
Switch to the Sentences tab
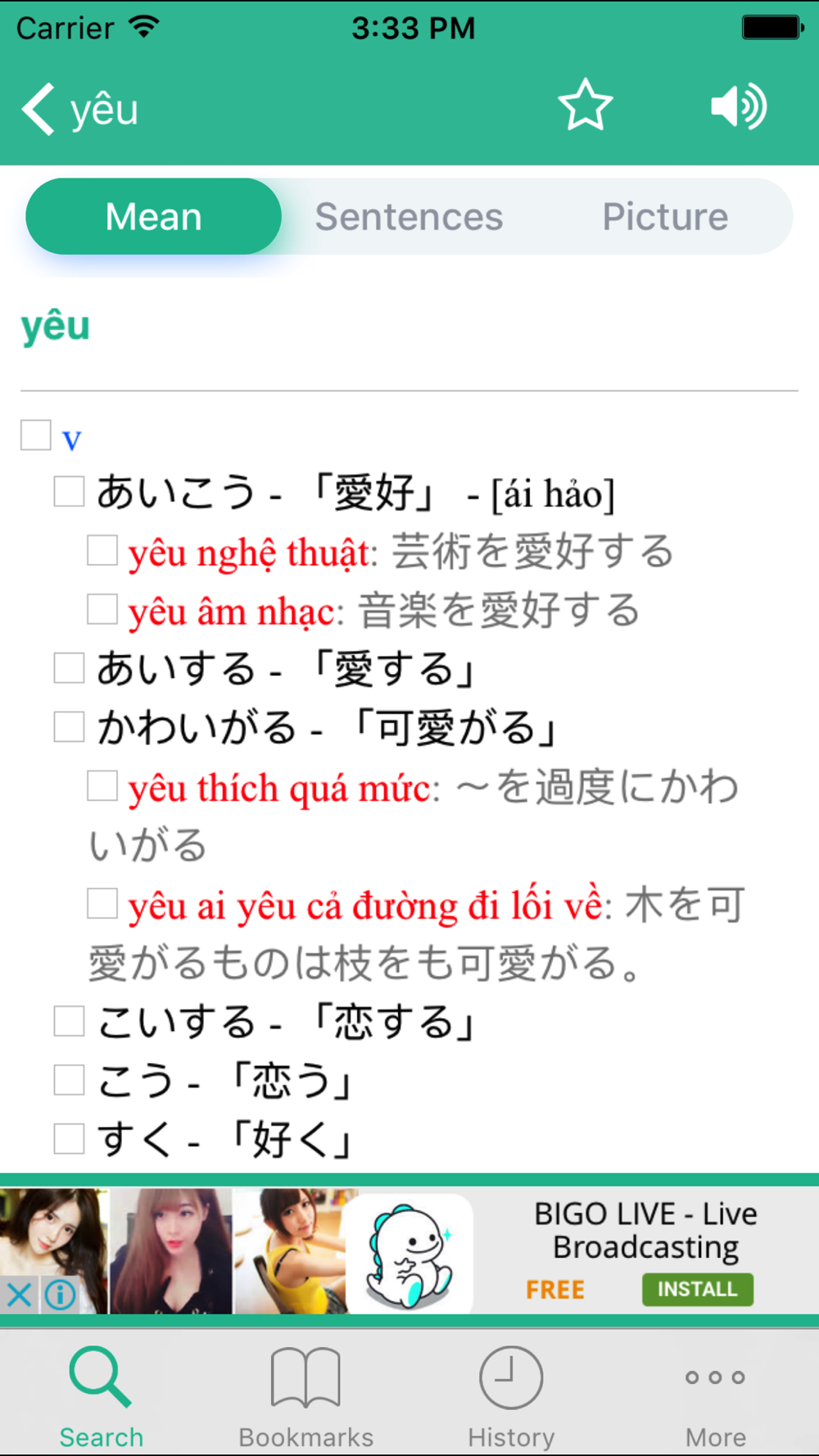click(x=409, y=216)
